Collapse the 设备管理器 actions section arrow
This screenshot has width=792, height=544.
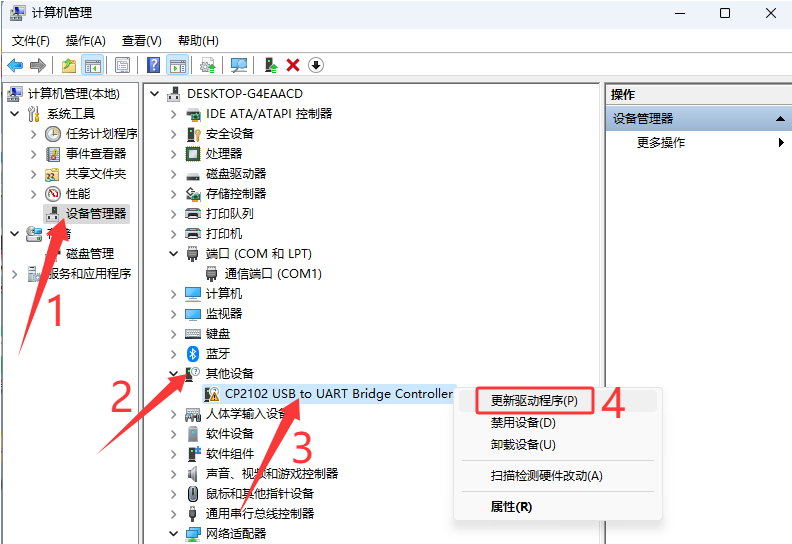(780, 119)
